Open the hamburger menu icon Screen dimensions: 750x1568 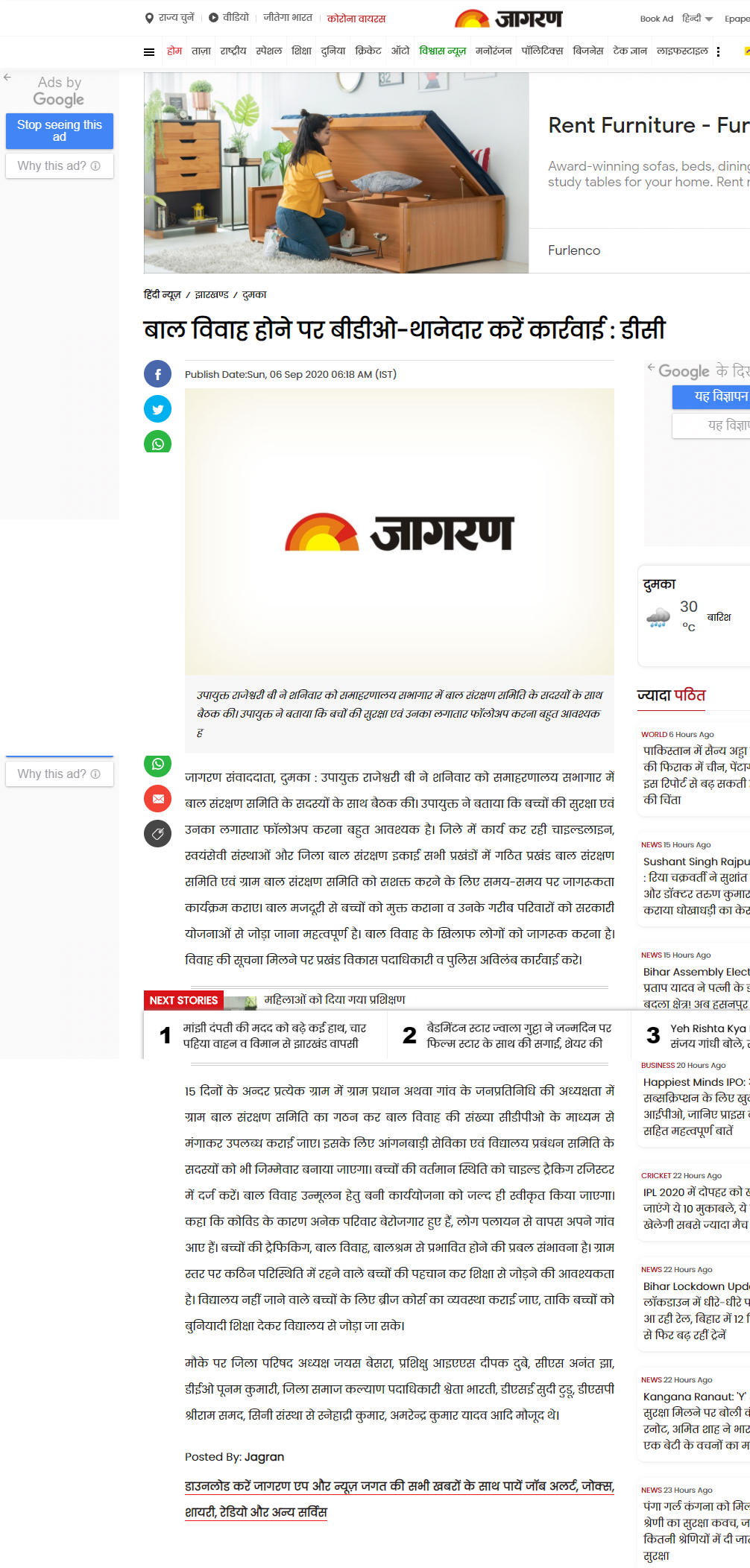click(x=149, y=51)
